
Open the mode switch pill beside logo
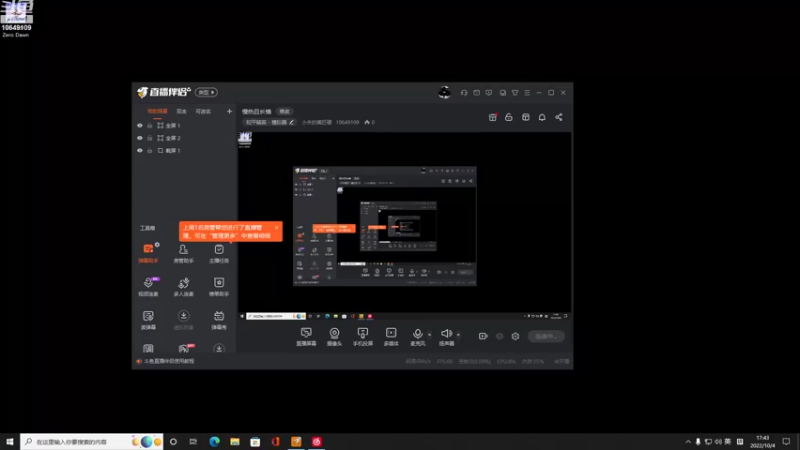(x=206, y=92)
